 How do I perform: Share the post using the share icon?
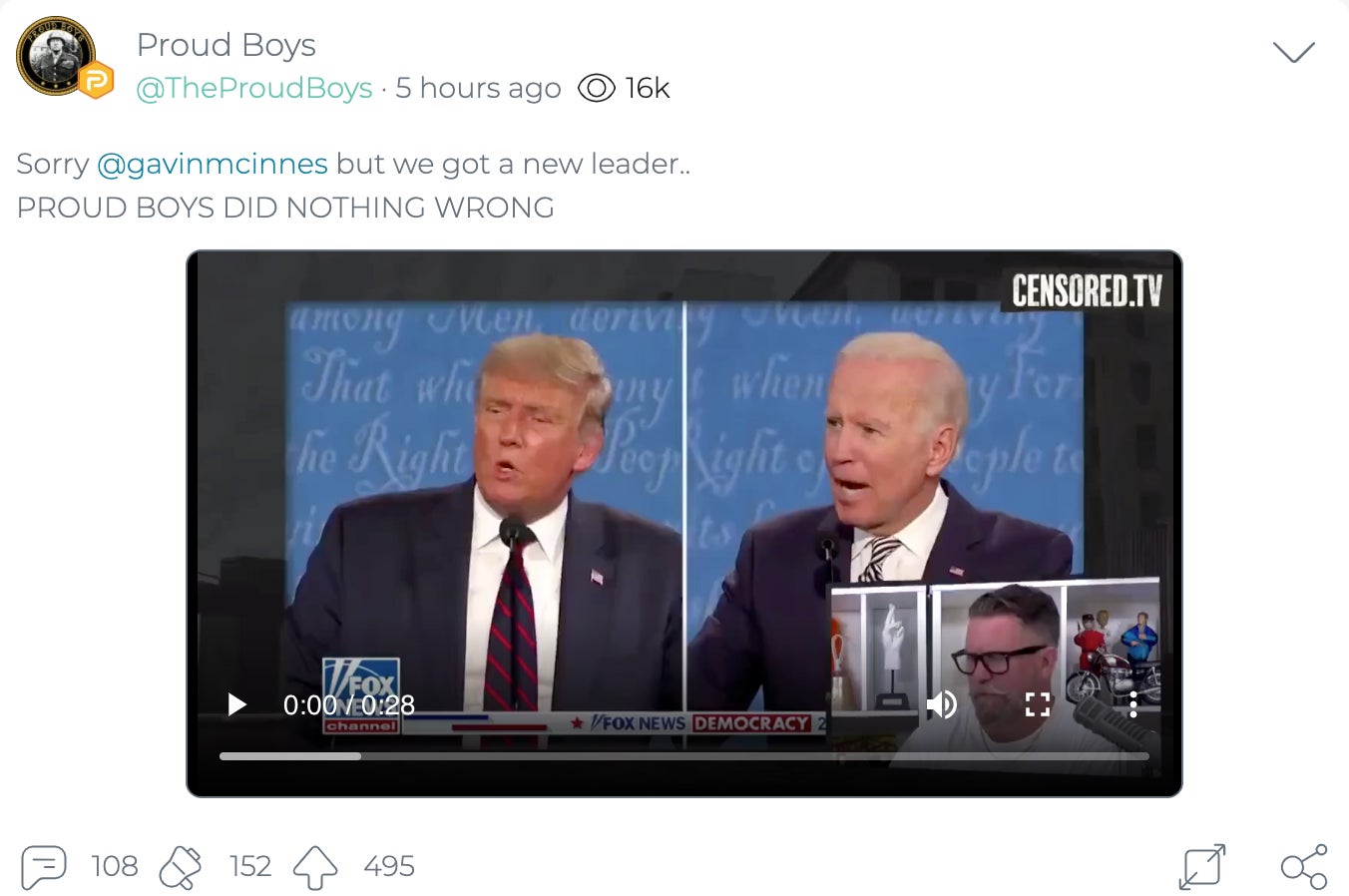(1304, 866)
